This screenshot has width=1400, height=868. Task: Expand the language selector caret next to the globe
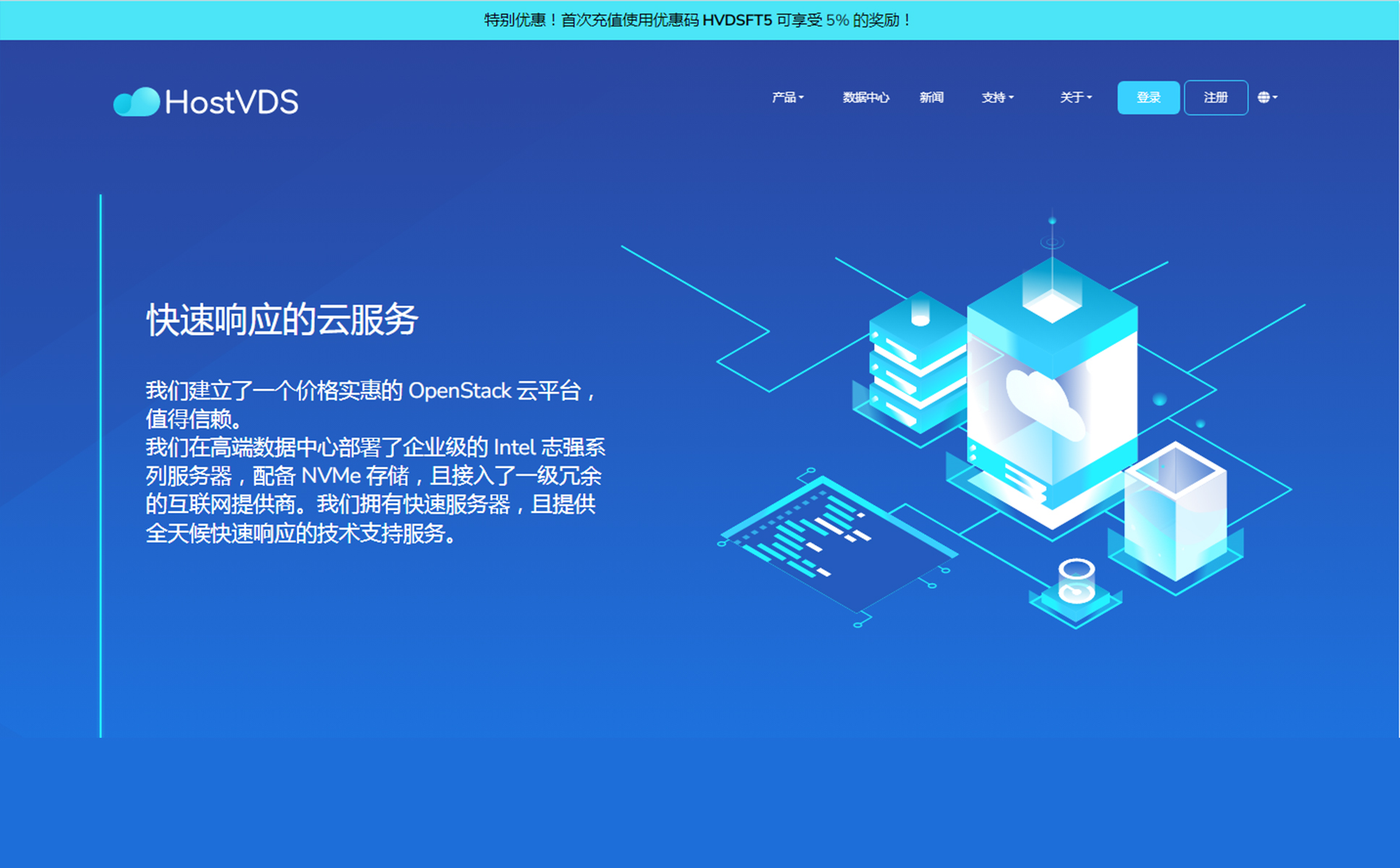tap(1276, 97)
